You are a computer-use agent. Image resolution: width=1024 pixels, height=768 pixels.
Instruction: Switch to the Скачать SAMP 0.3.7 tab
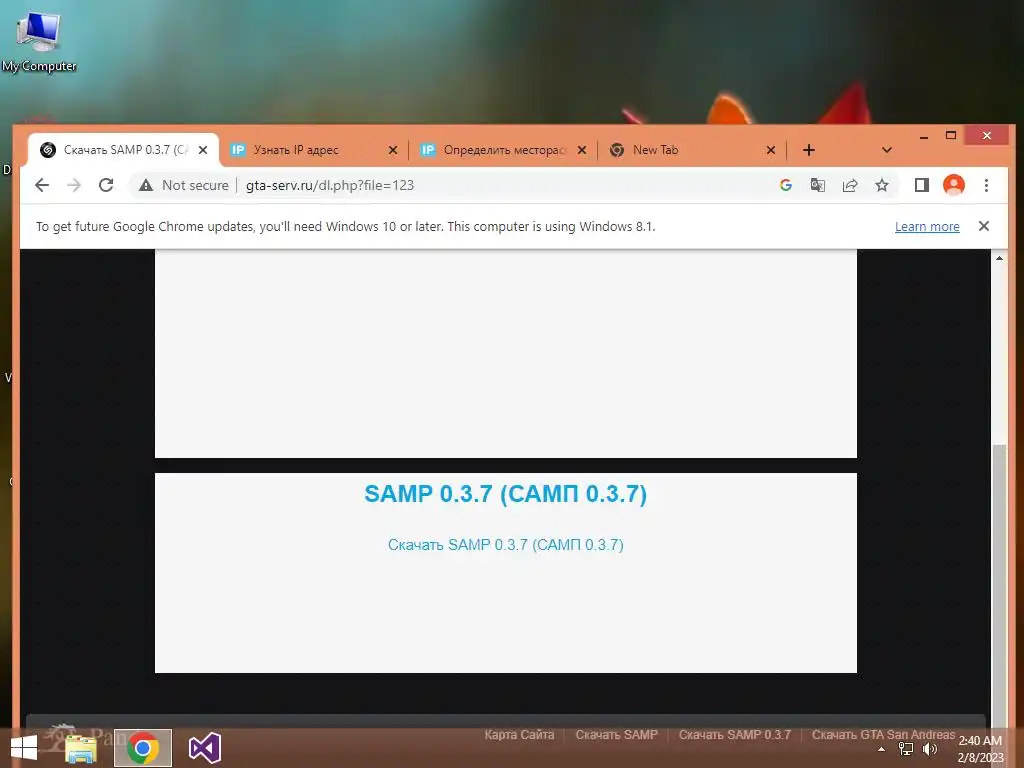click(121, 150)
